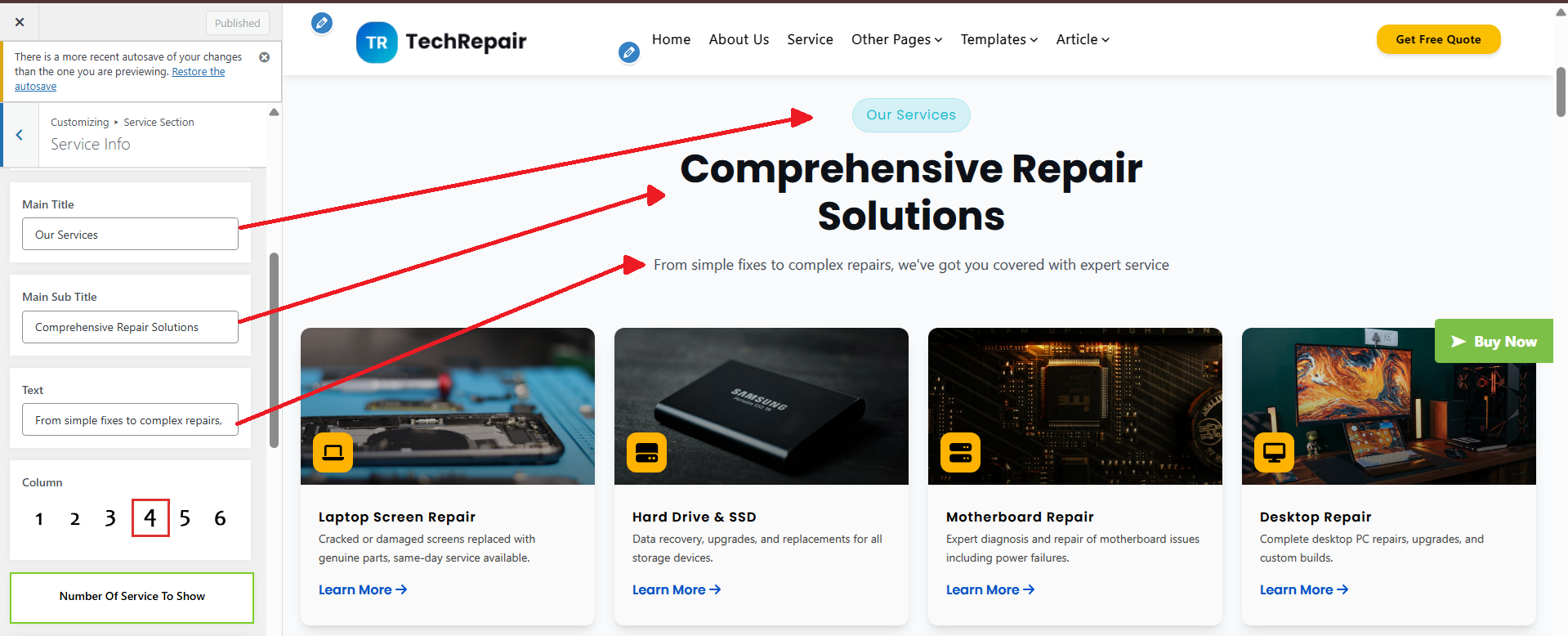Click the server icon on Motherboard Repair card
The height and width of the screenshot is (636, 1568).
pos(960,452)
